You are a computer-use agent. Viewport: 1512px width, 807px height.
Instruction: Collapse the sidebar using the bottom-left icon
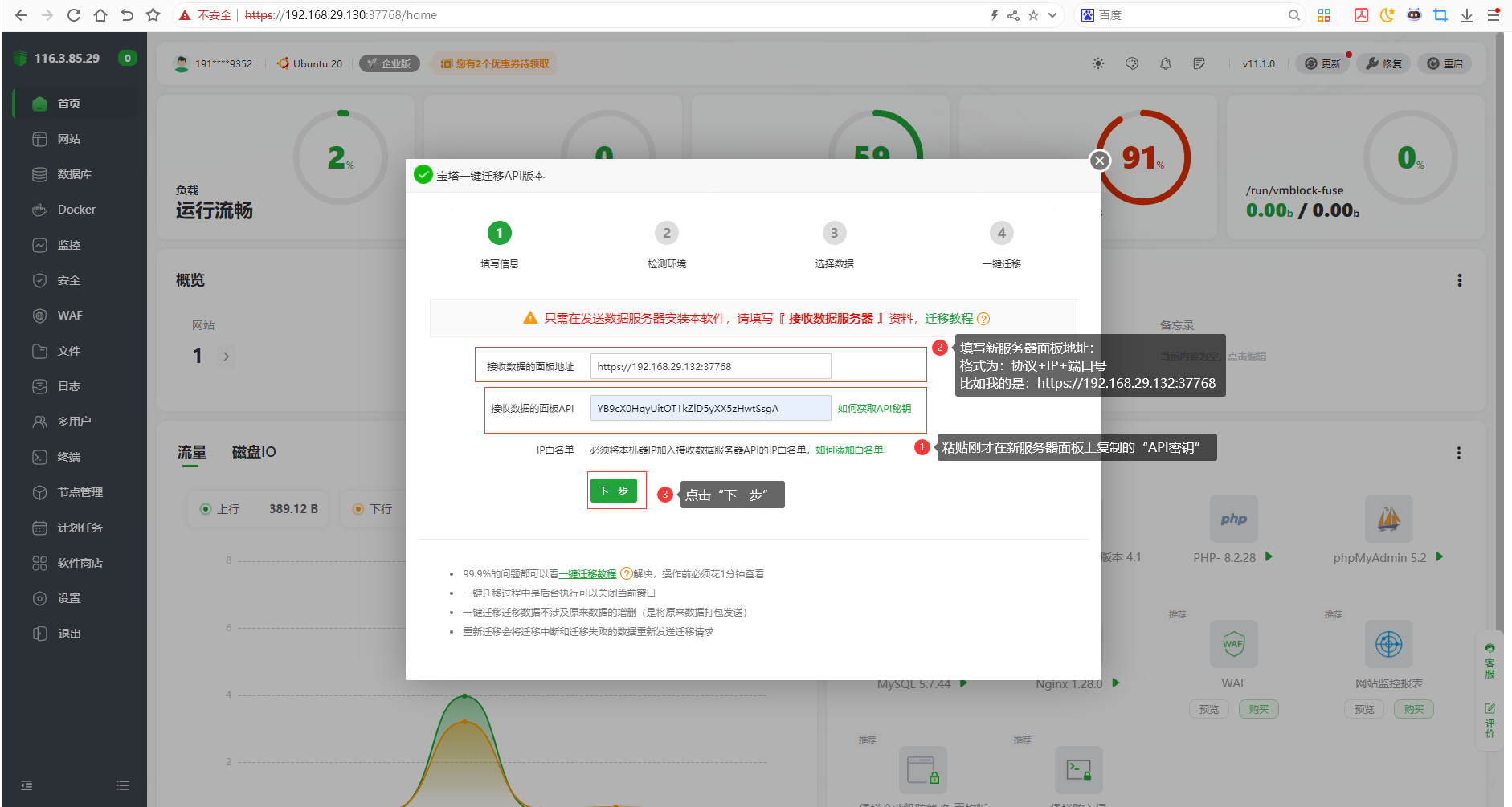[27, 785]
